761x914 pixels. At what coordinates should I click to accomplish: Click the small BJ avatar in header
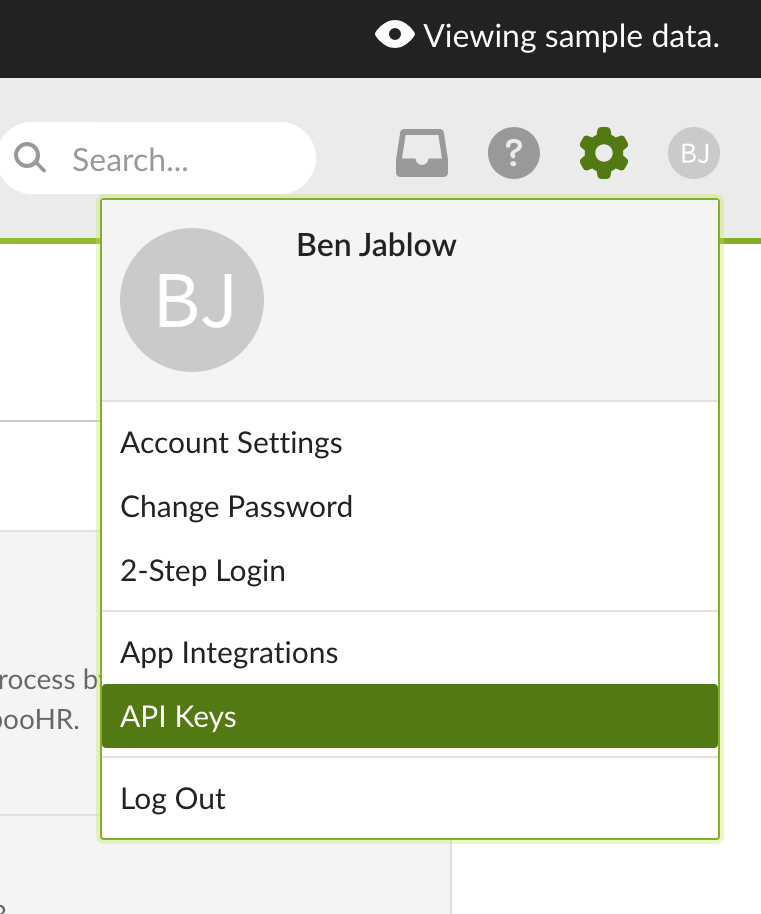coord(694,154)
